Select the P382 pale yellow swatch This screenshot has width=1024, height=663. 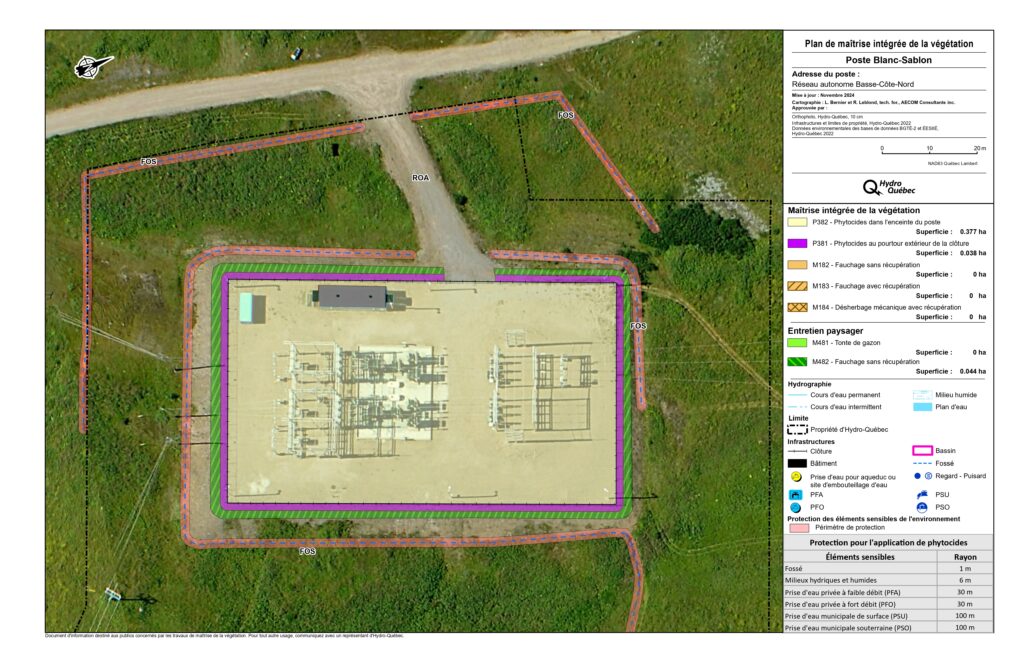[797, 222]
